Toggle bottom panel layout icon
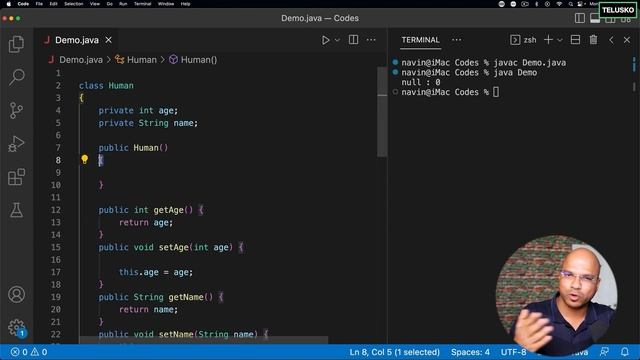 point(595,18)
